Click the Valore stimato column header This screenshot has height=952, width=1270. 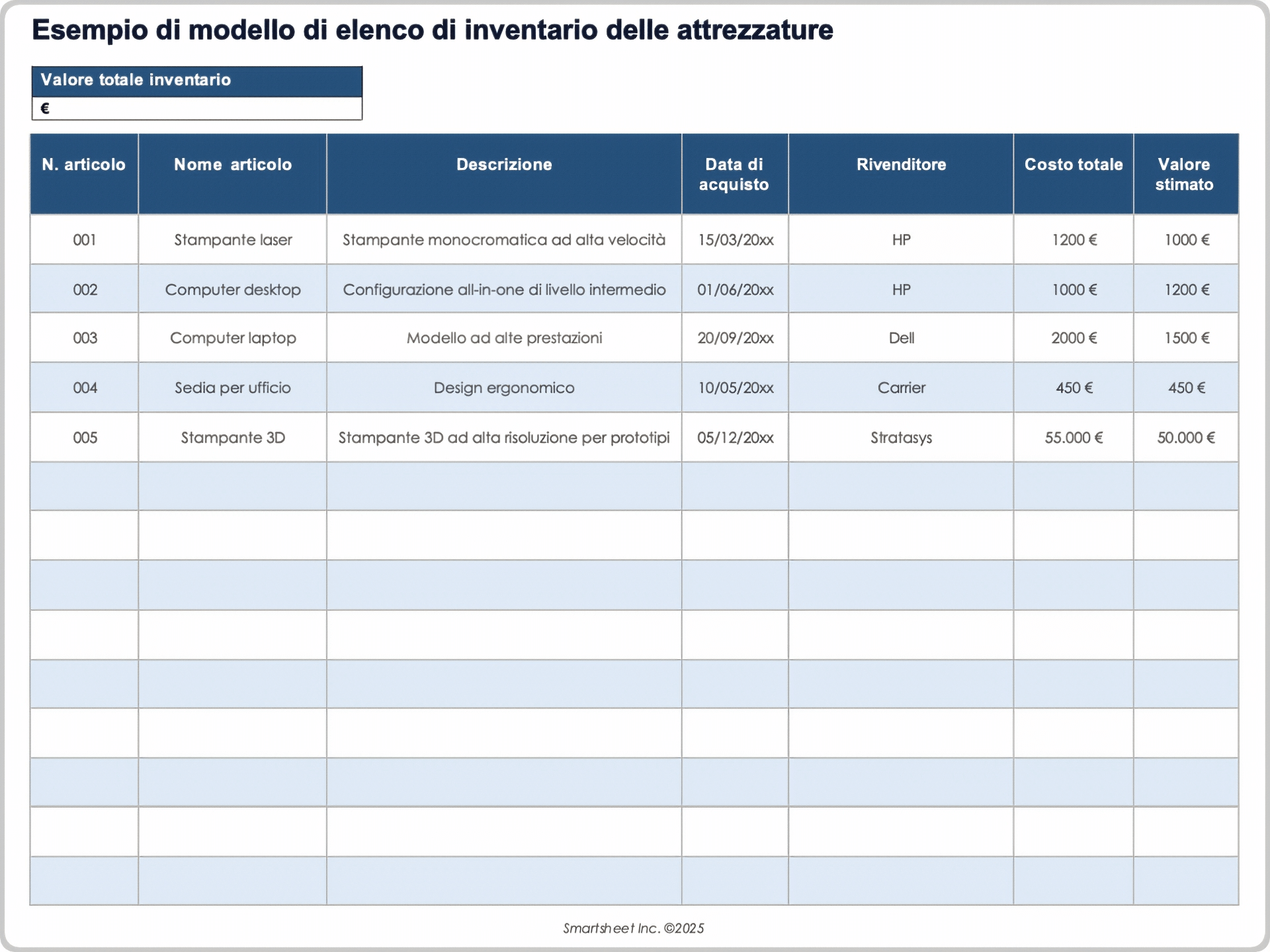1185,174
